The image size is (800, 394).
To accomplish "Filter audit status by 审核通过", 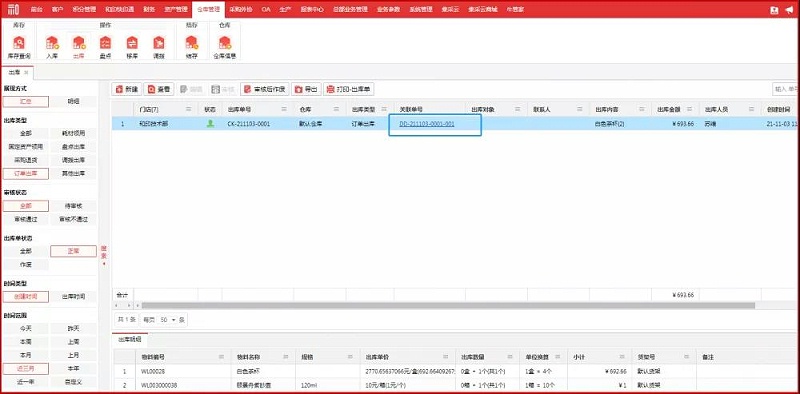I will tap(26, 219).
